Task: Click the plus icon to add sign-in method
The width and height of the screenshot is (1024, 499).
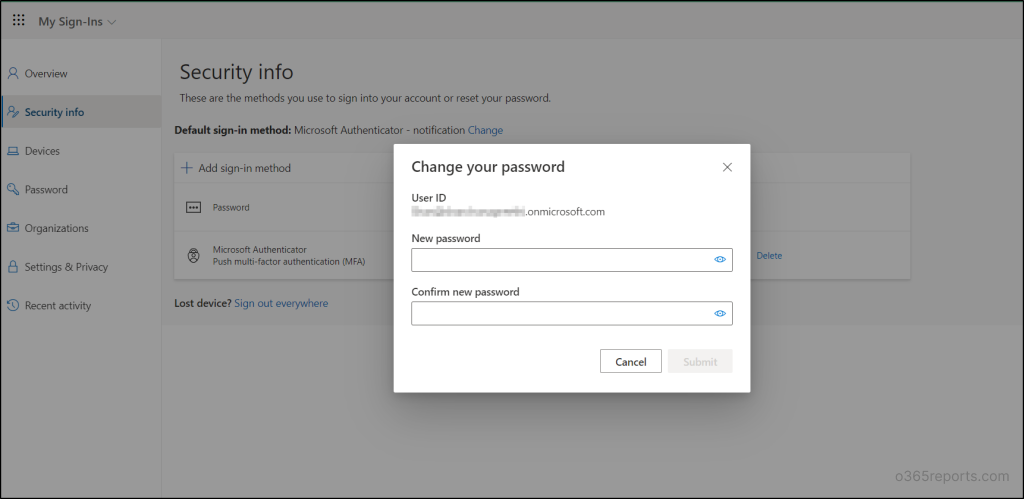Action: pyautogui.click(x=187, y=168)
